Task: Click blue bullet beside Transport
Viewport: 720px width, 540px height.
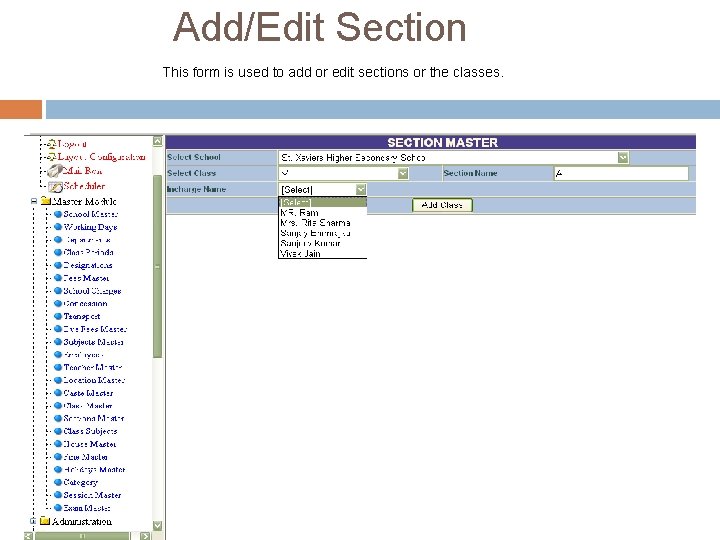Action: [58, 316]
